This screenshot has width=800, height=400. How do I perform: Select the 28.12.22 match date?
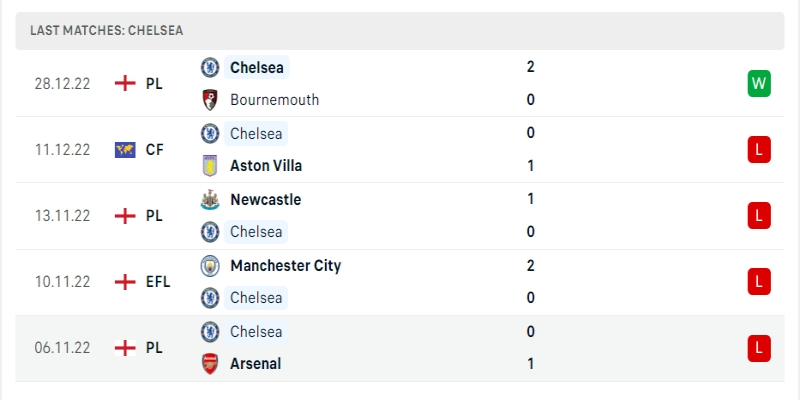click(62, 84)
